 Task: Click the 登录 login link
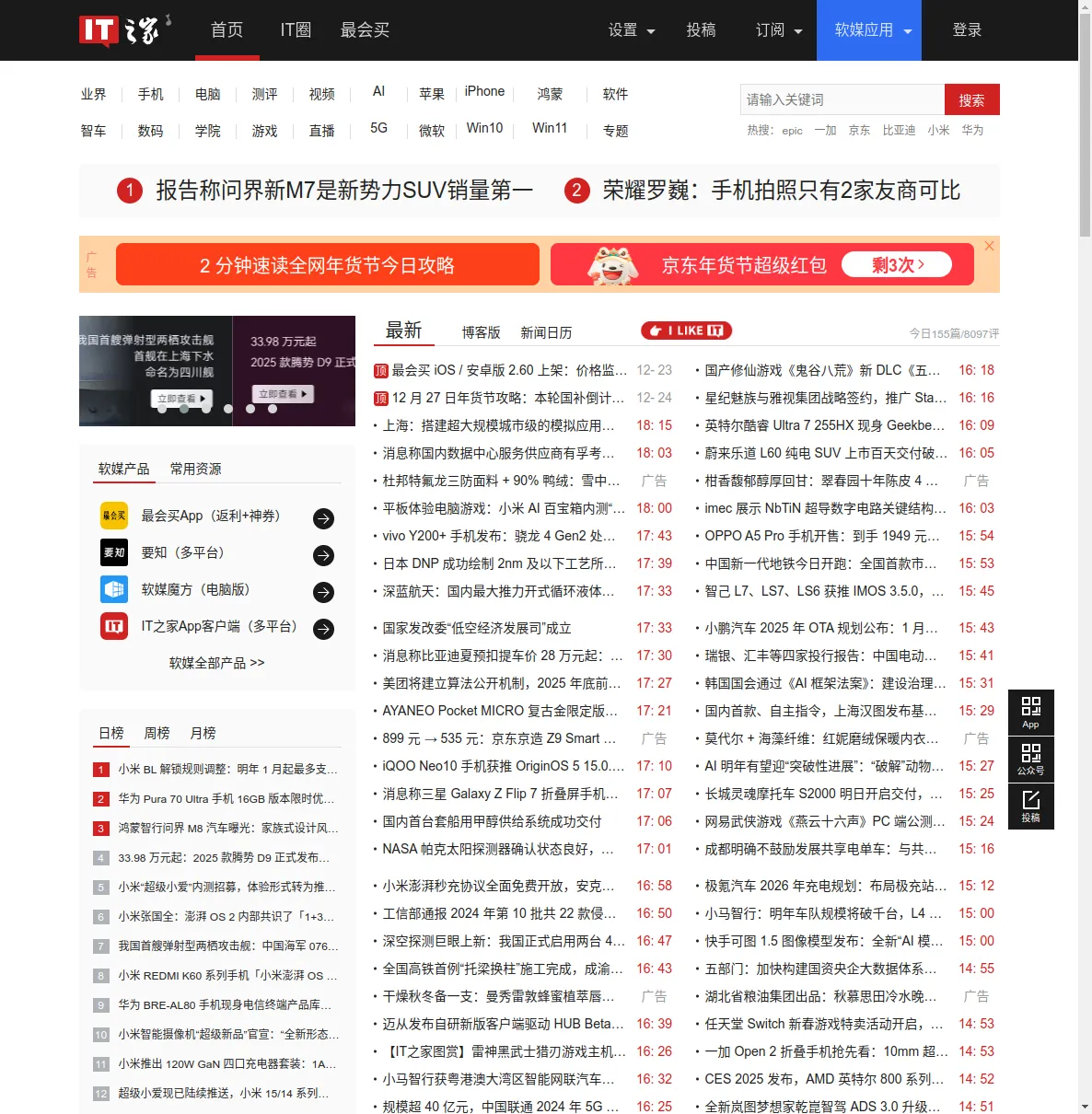[x=967, y=30]
